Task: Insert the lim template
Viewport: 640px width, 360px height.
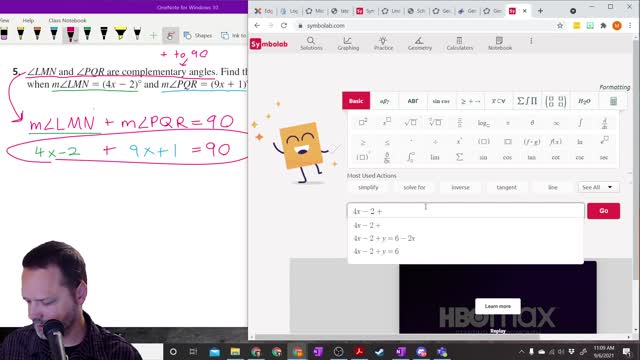Action: (x=435, y=157)
